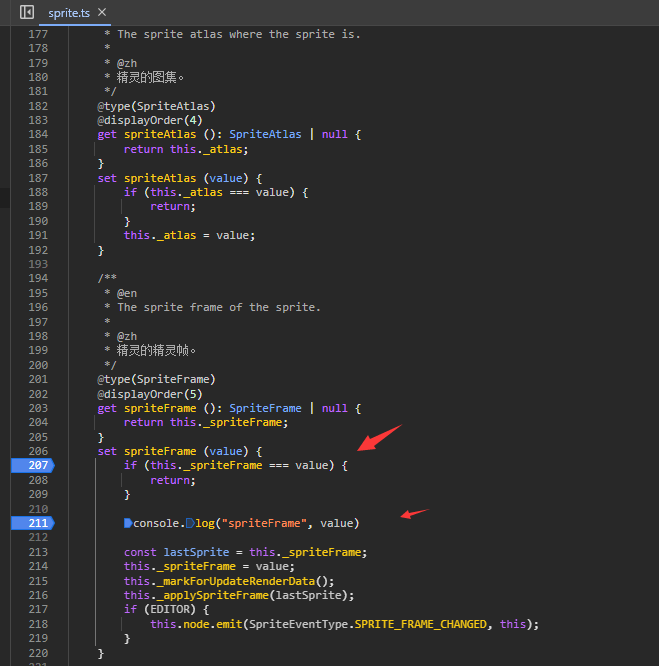
Task: Click 'return this._spriteFrame;' on line 204
Action: coord(206,422)
